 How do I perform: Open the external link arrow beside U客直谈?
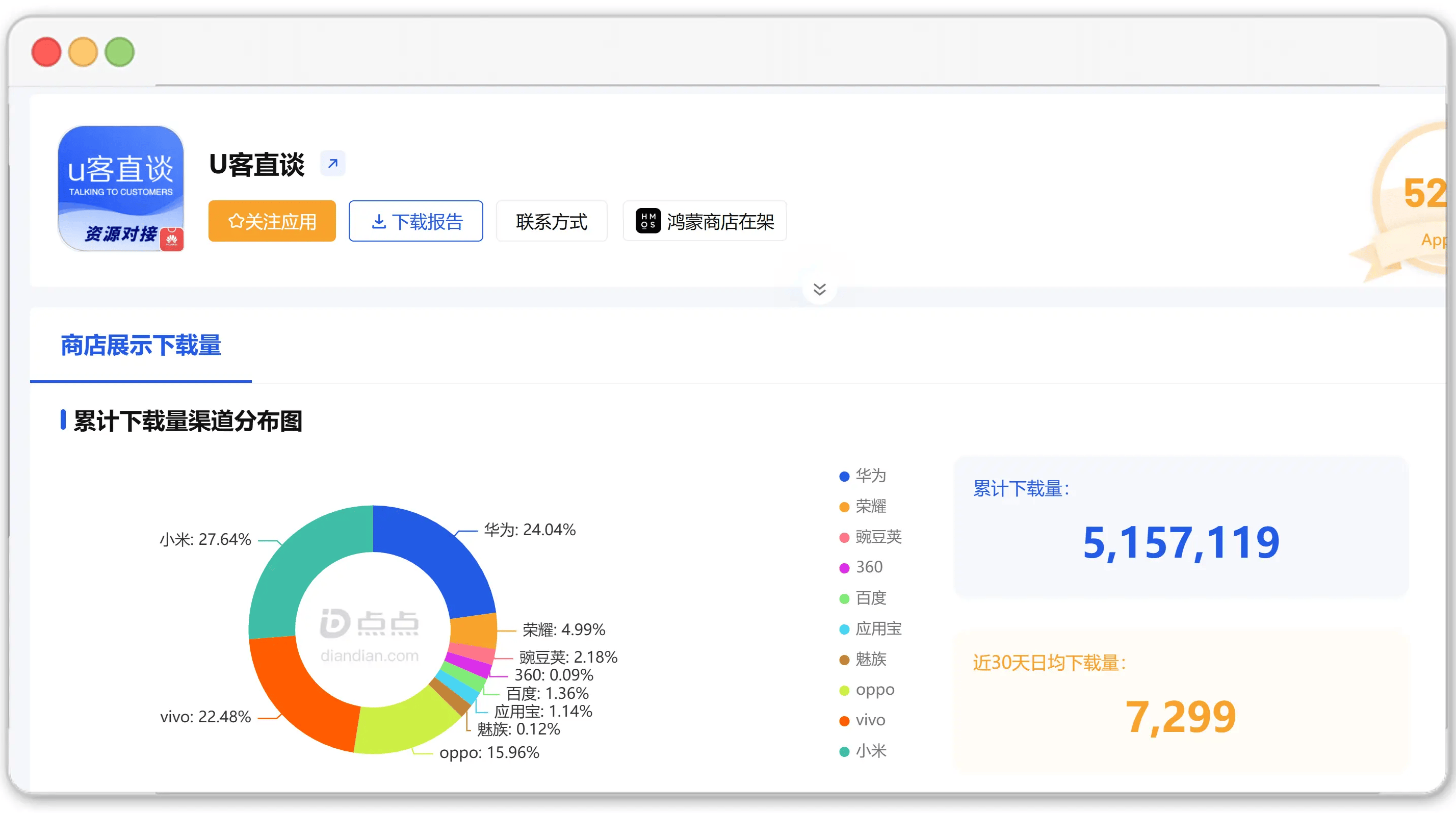pyautogui.click(x=333, y=164)
